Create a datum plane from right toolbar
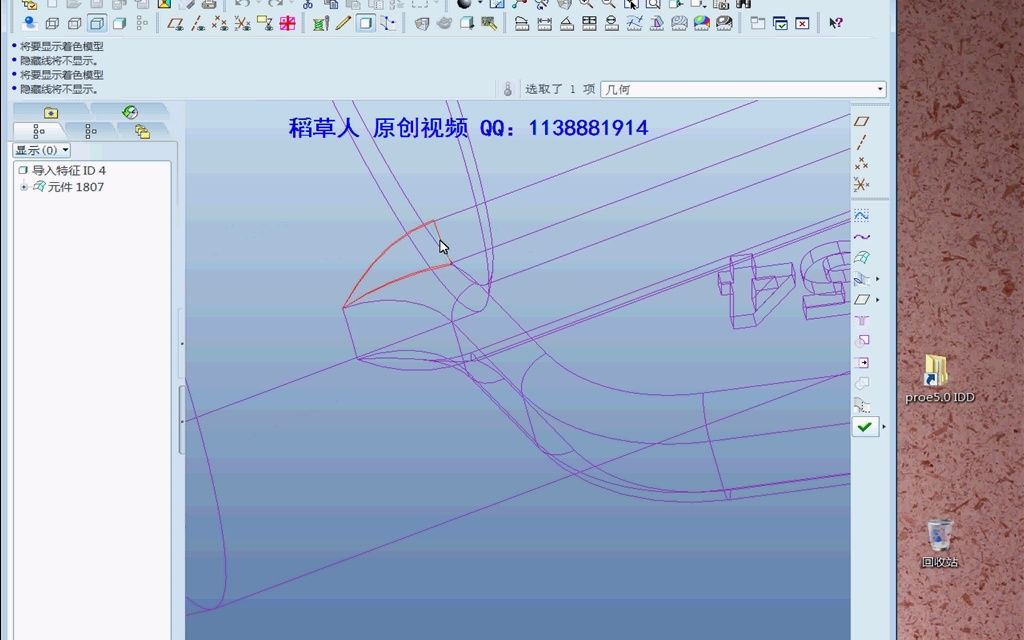The height and width of the screenshot is (640, 1024). [x=863, y=120]
